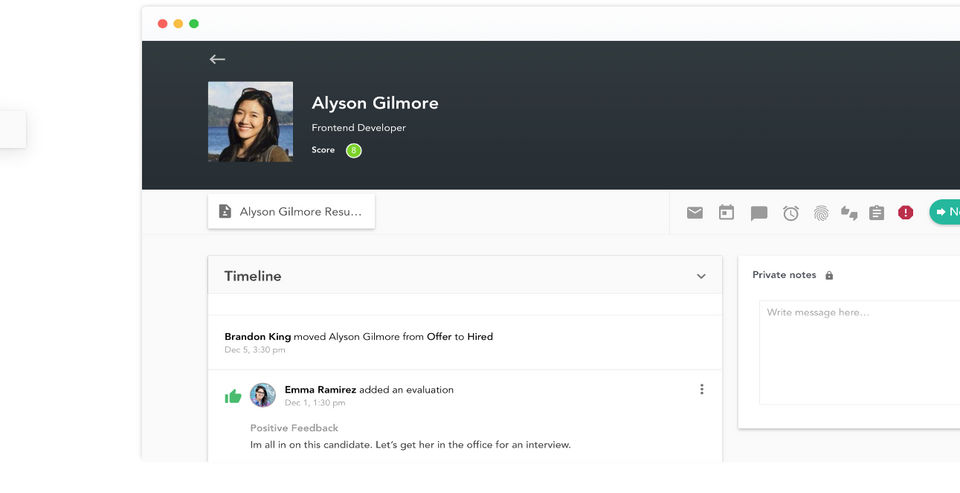Open Emma Ramirez evaluation options menu
The image size is (960, 493).
[x=702, y=390]
